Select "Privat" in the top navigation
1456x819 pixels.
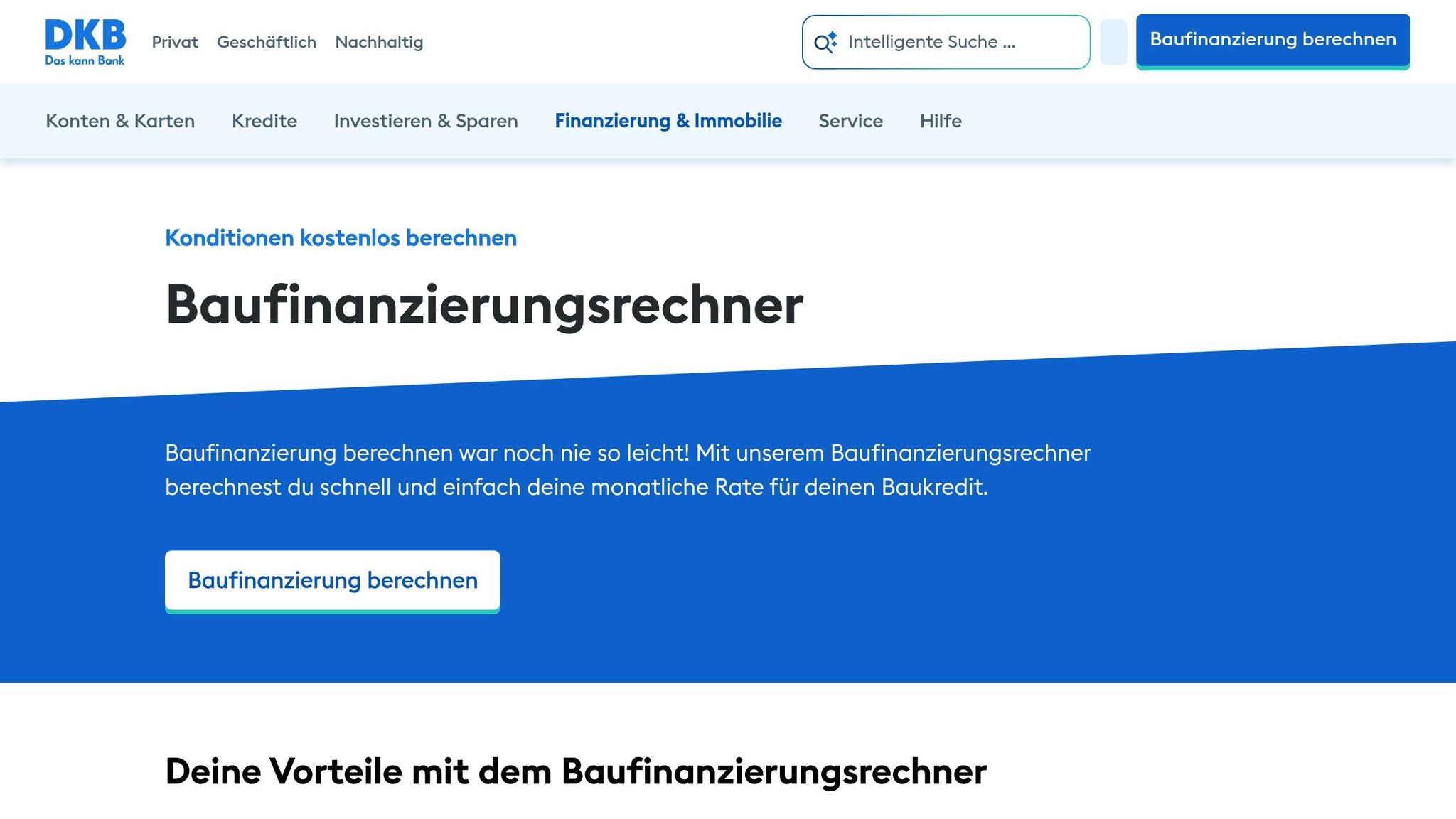(x=175, y=42)
